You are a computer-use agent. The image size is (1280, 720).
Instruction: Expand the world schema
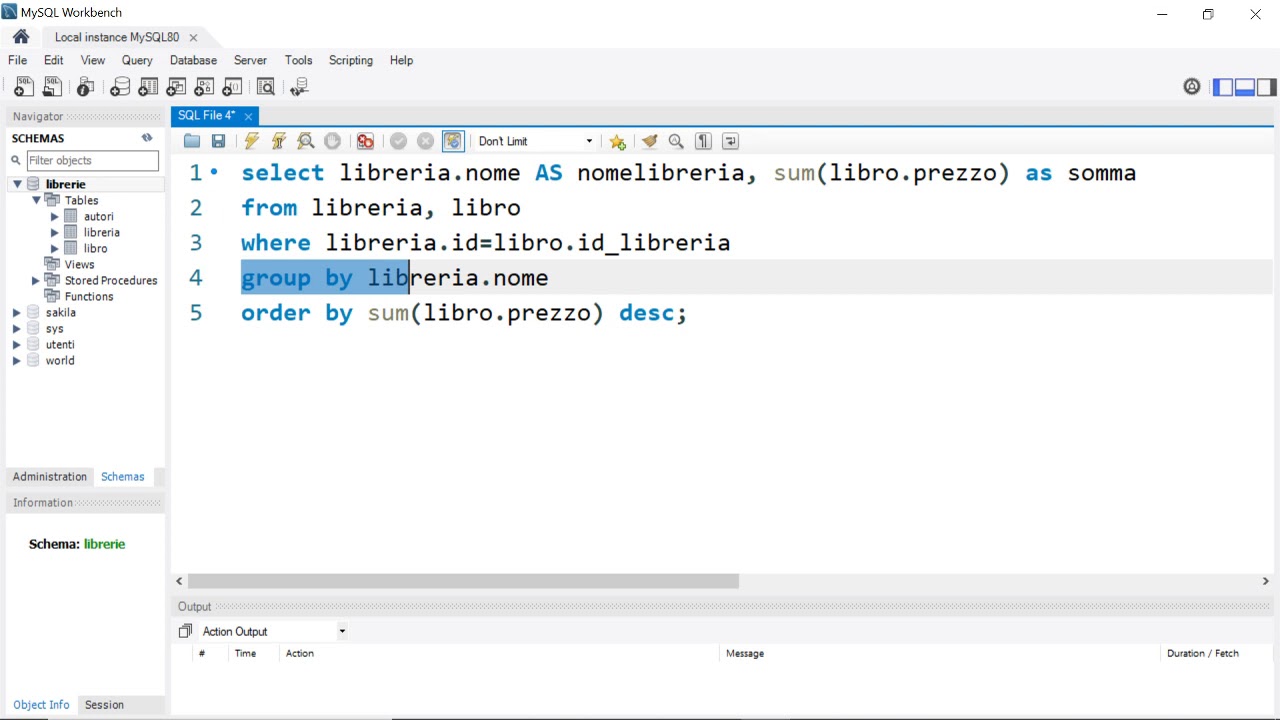17,360
